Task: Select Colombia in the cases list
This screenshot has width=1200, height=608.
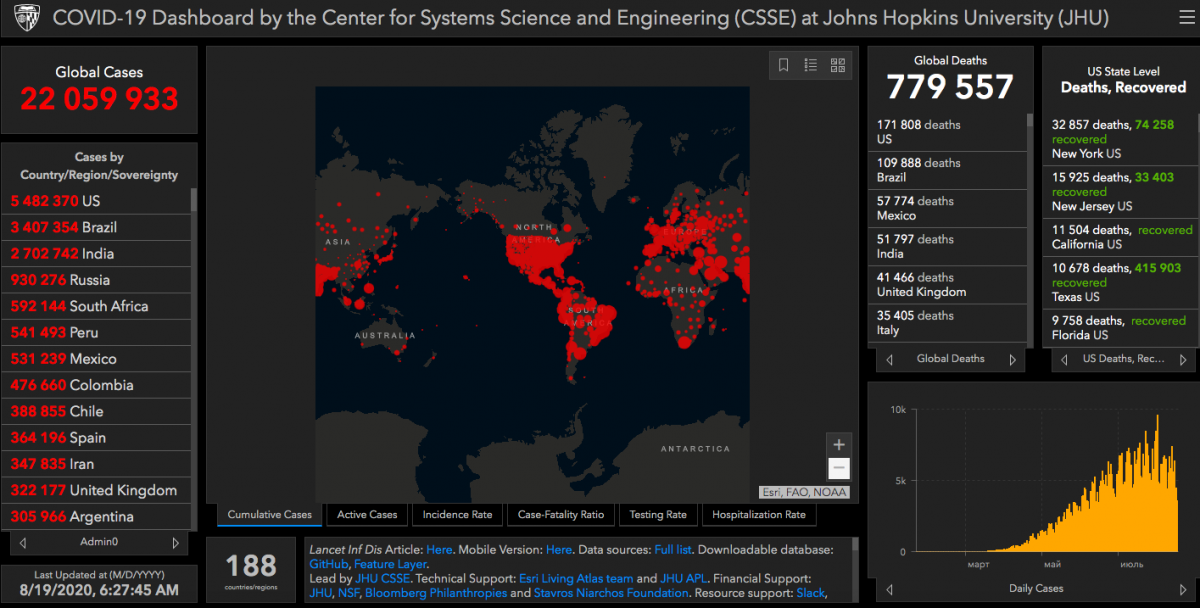Action: click(97, 385)
